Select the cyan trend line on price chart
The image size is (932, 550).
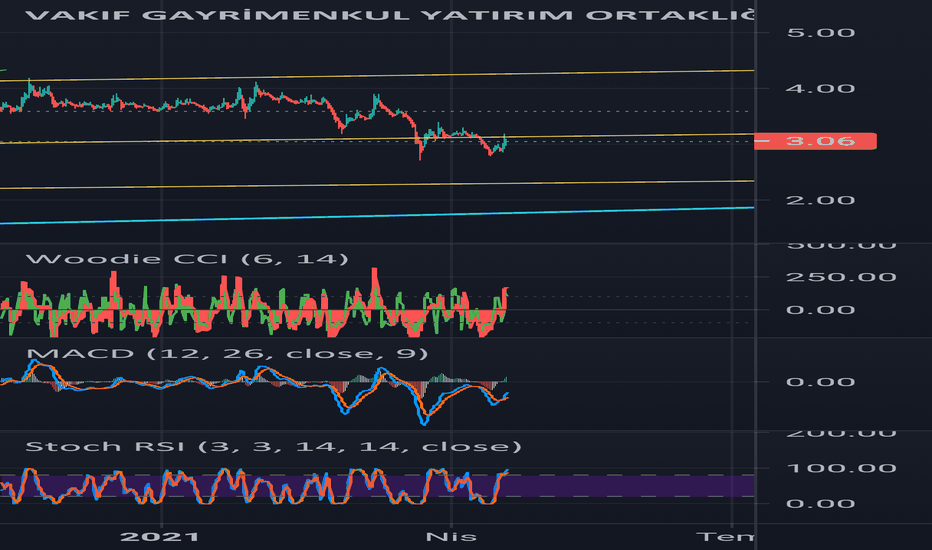(377, 216)
